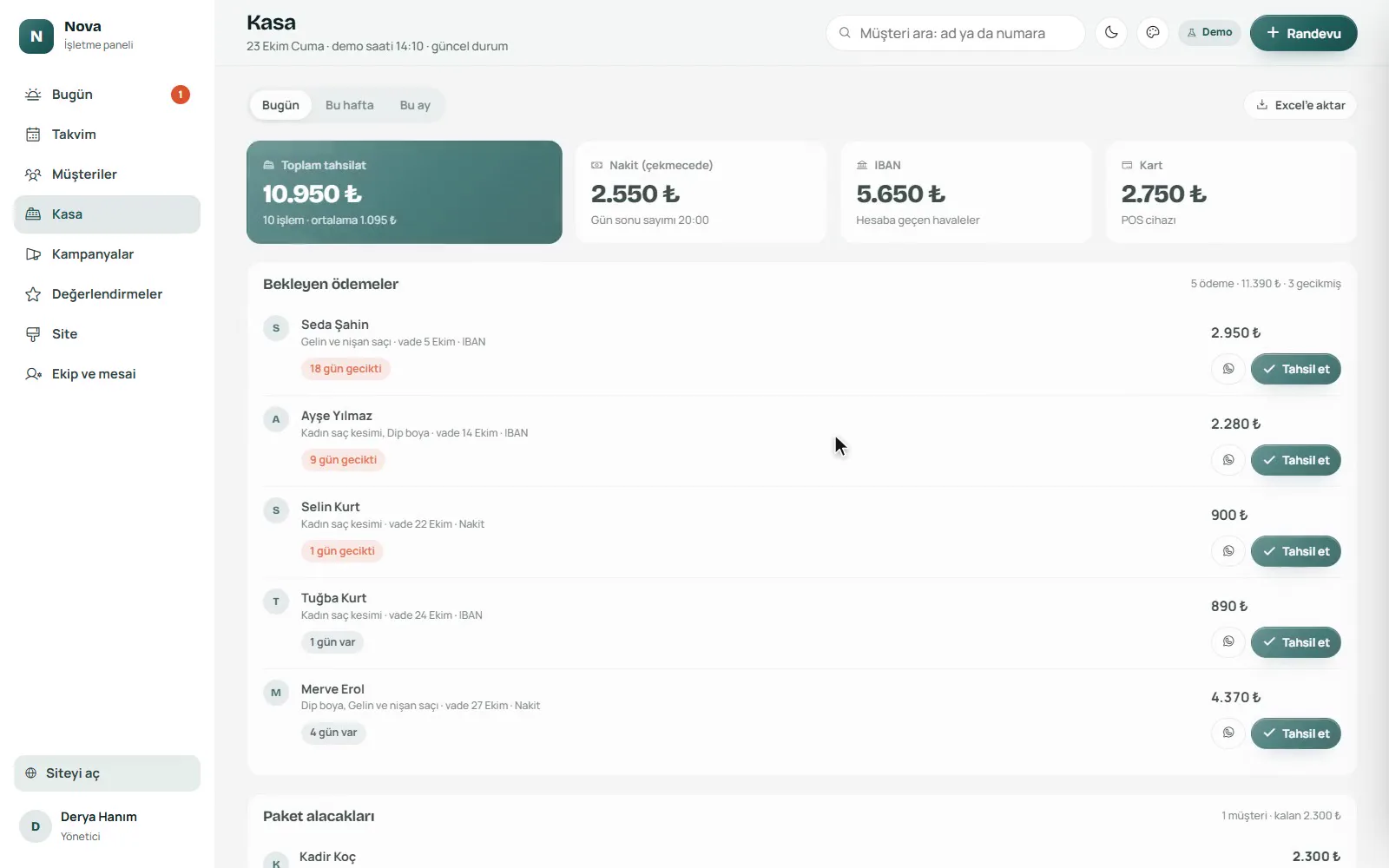Create new appointment with Randevu button
The image size is (1389, 868).
(x=1303, y=33)
